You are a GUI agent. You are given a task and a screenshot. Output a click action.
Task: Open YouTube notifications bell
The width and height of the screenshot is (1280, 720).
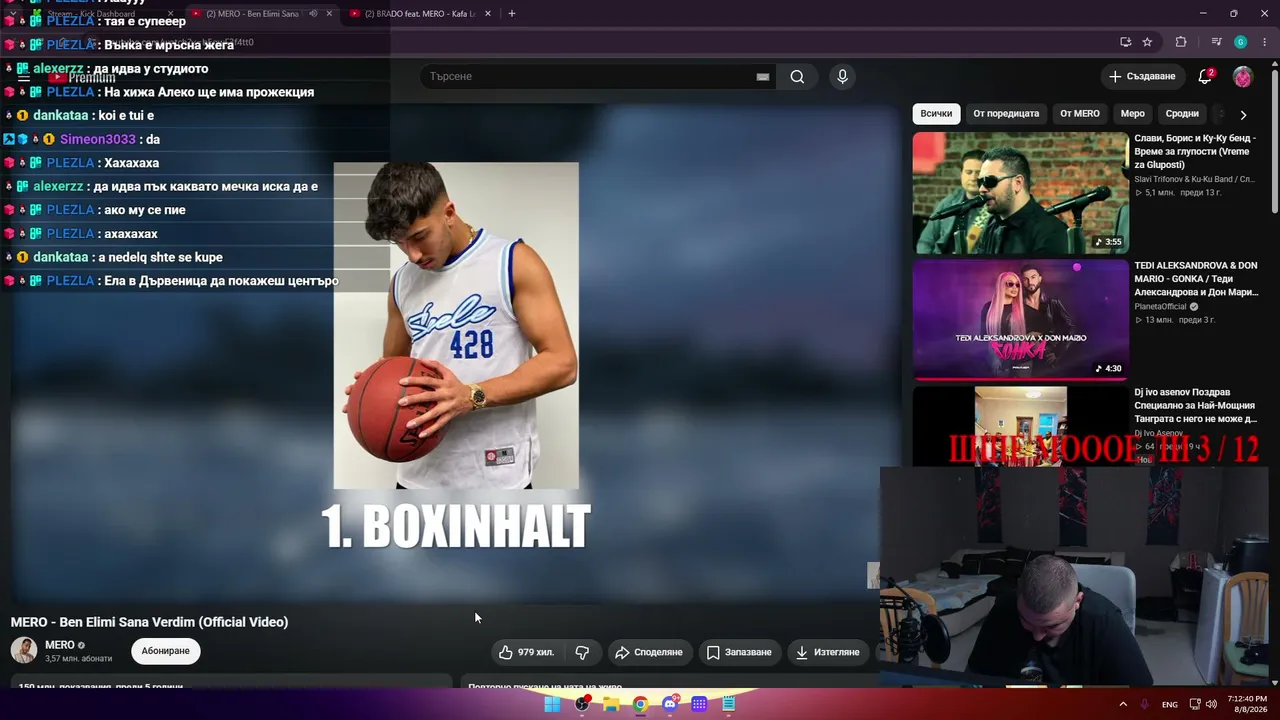pos(1205,77)
